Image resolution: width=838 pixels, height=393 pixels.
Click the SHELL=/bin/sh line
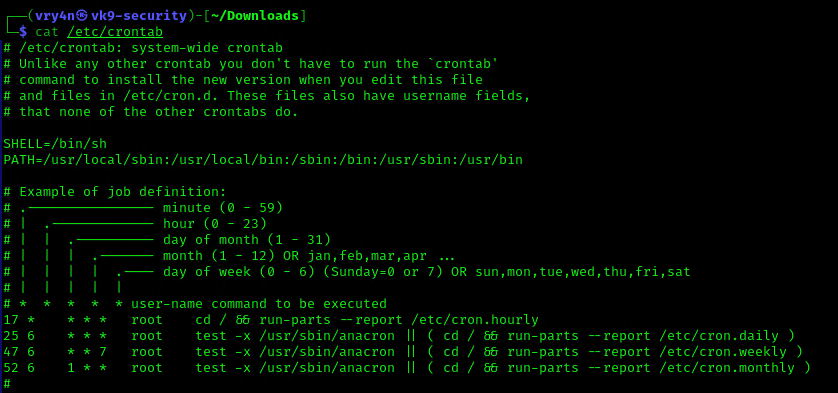point(55,144)
